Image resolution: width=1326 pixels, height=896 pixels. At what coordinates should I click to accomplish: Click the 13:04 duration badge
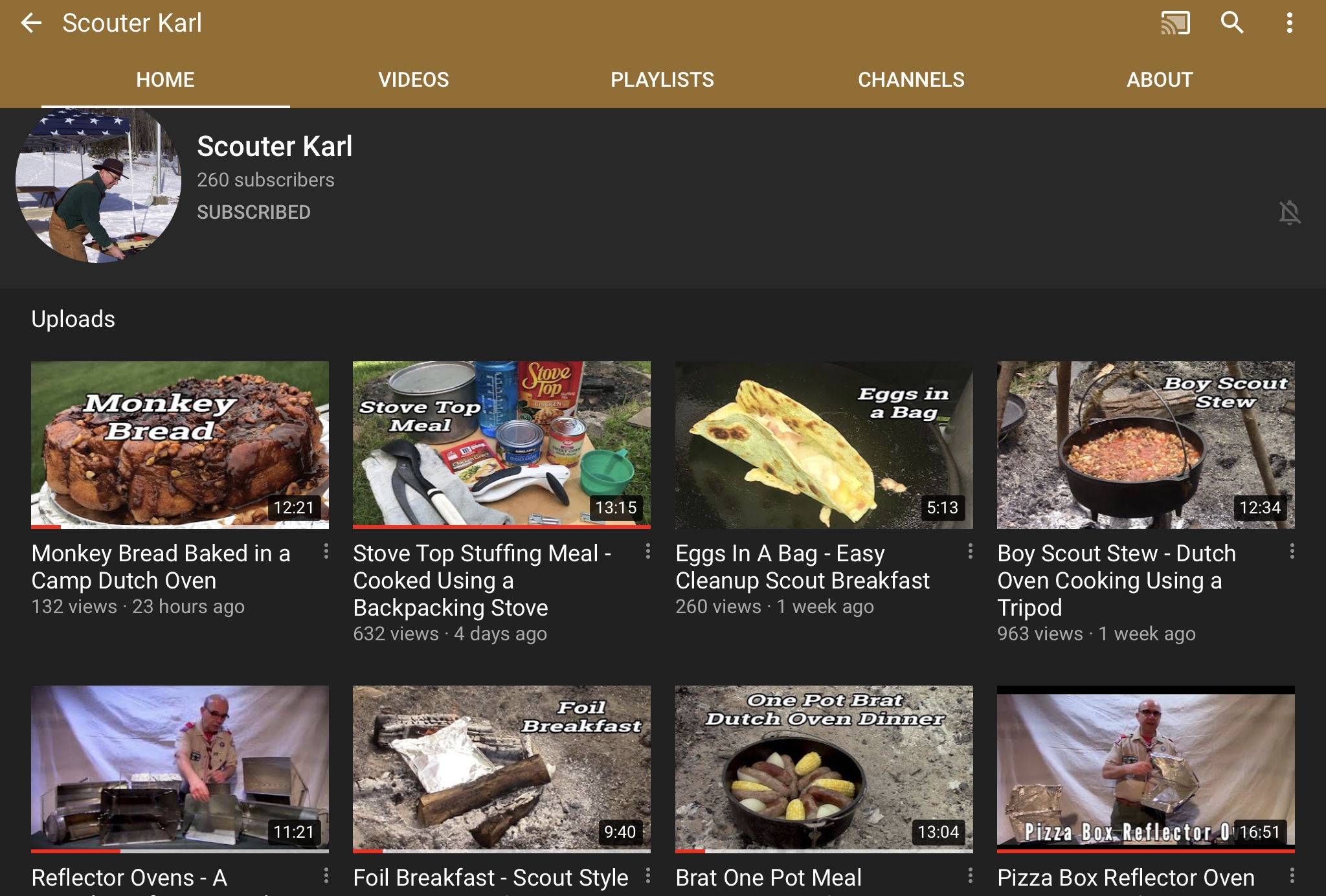[938, 832]
